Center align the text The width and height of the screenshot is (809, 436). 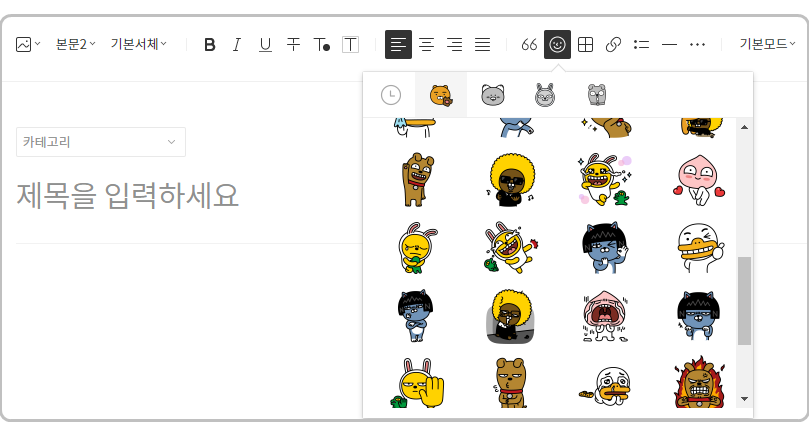pos(426,45)
